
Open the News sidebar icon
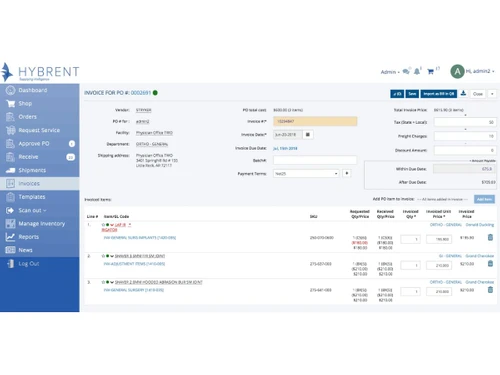click(10, 250)
